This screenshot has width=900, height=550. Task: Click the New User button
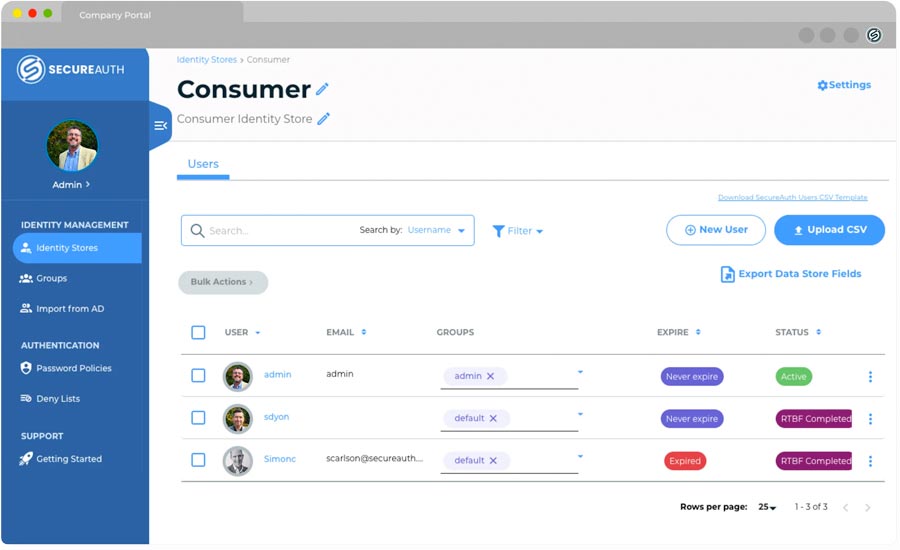point(715,230)
